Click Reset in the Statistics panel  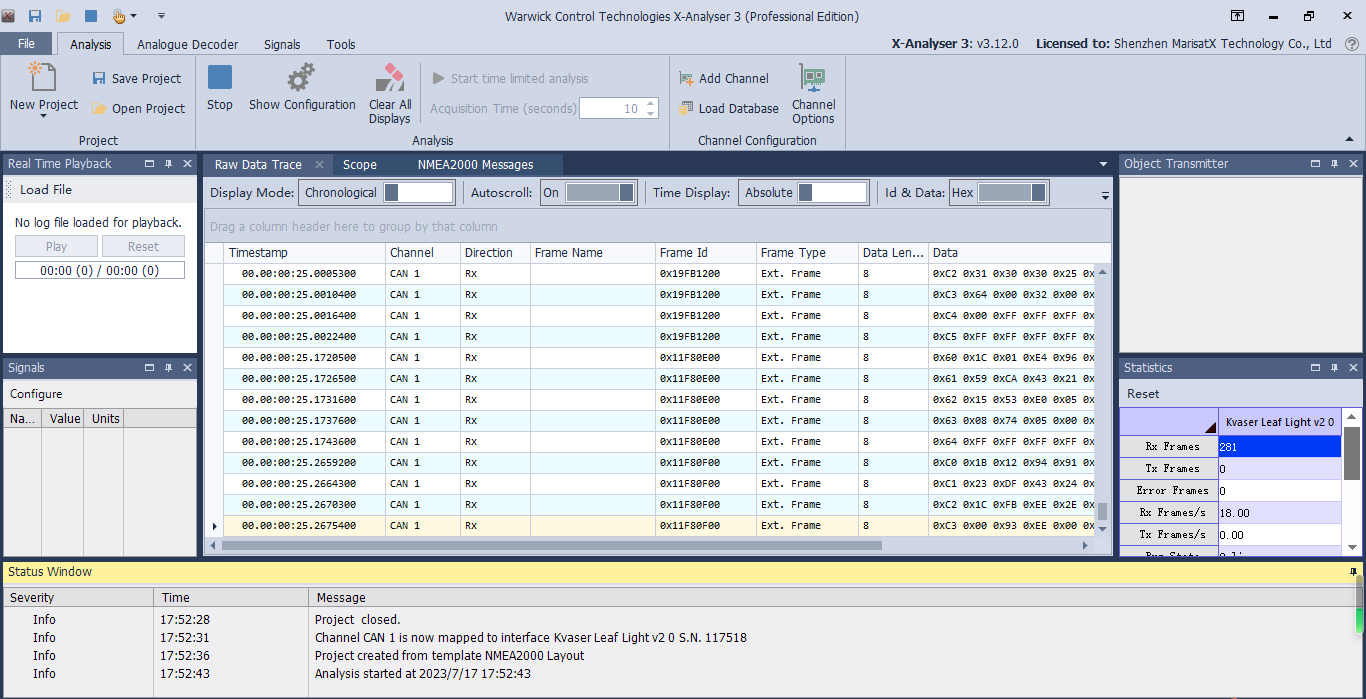point(1143,394)
